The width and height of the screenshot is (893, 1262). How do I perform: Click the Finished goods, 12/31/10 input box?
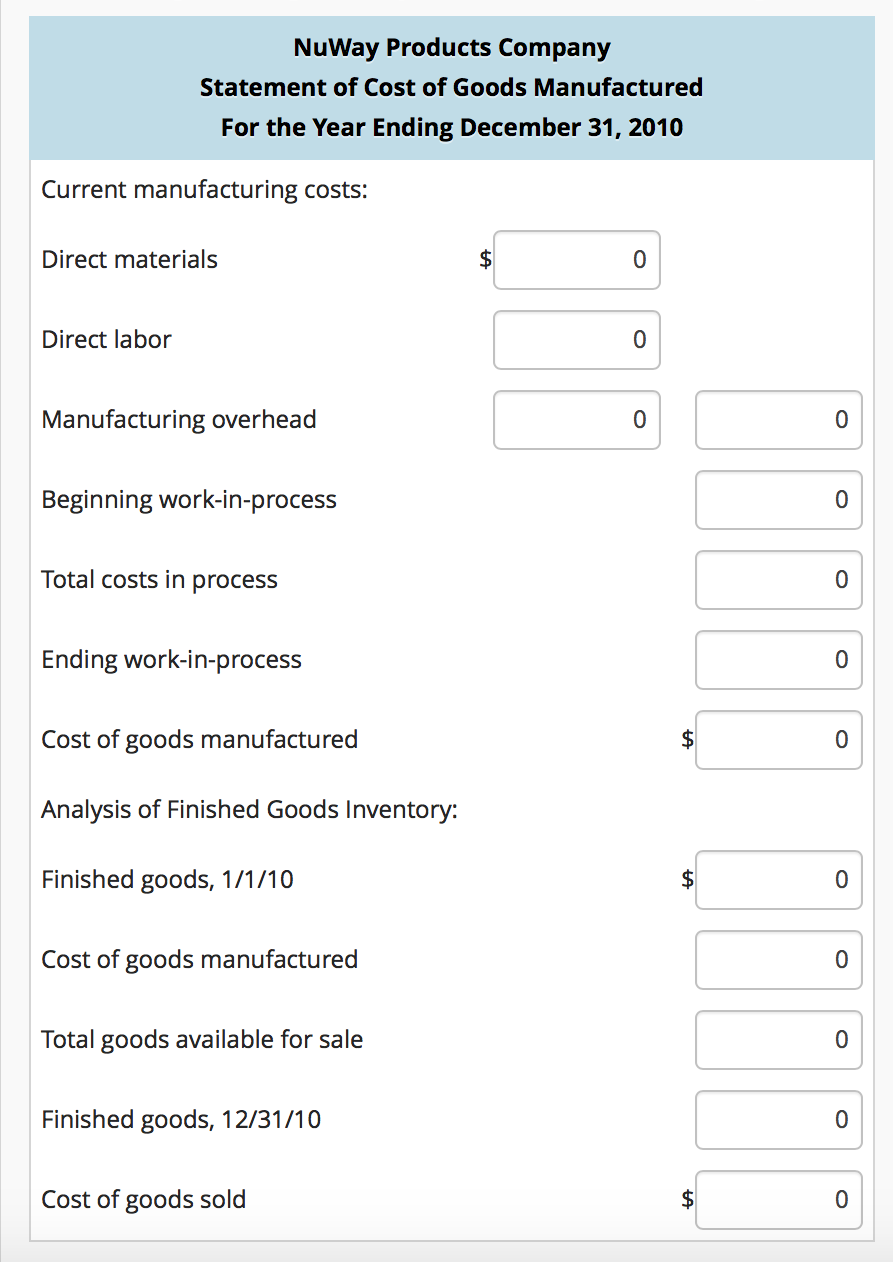pyautogui.click(x=779, y=1120)
